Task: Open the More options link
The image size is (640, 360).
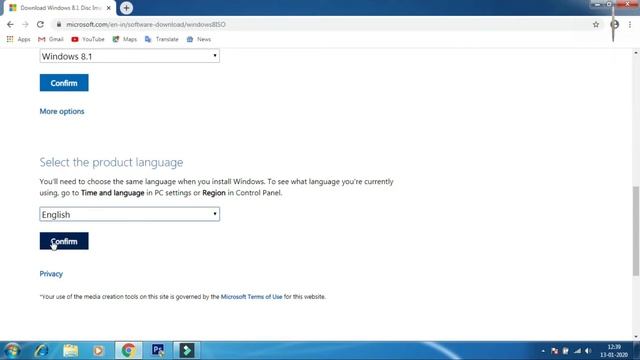Action: pos(62,111)
